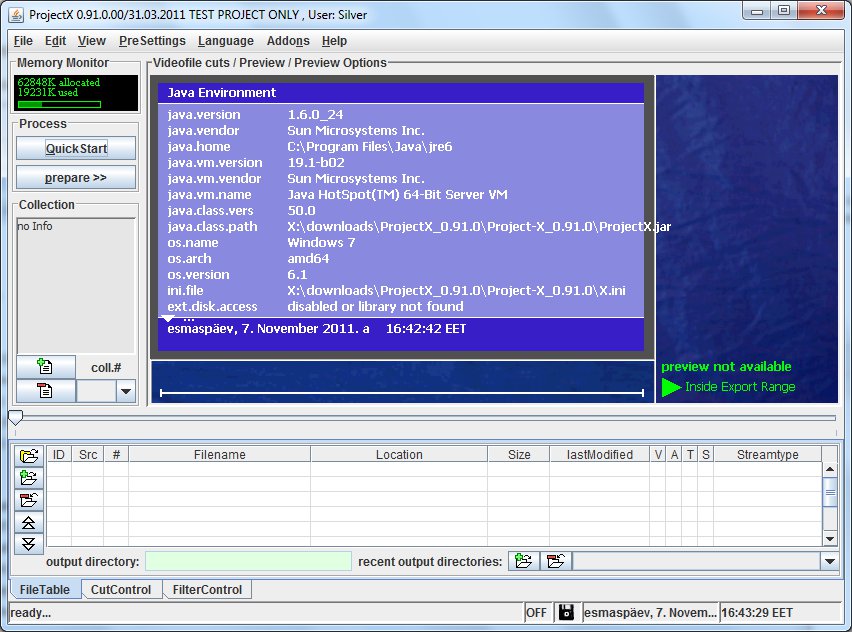852x632 pixels.
Task: Open the Addons menu
Action: [288, 41]
